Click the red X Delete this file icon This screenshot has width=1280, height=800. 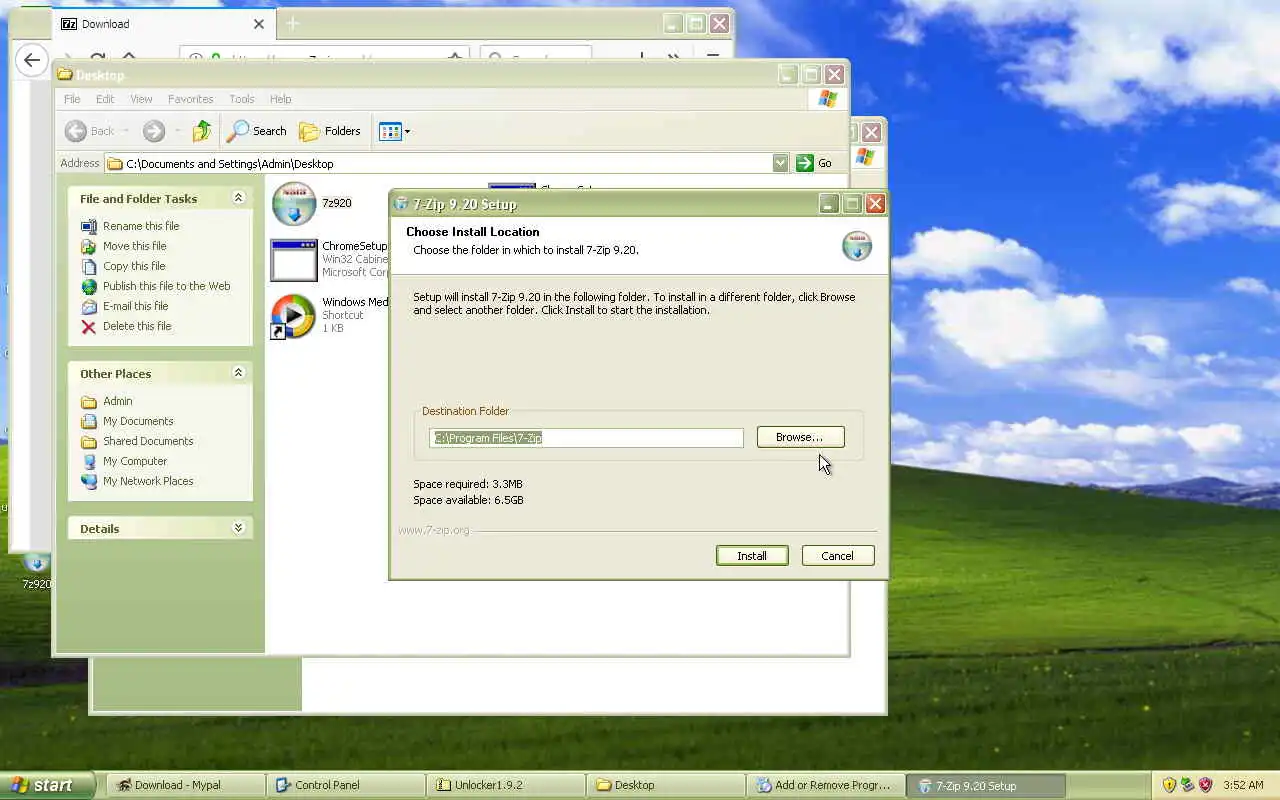coord(89,326)
